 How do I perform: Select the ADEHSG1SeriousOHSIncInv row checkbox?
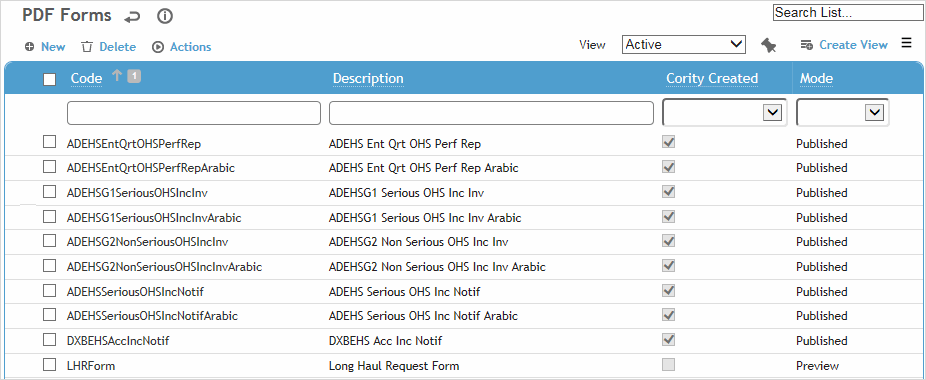50,192
